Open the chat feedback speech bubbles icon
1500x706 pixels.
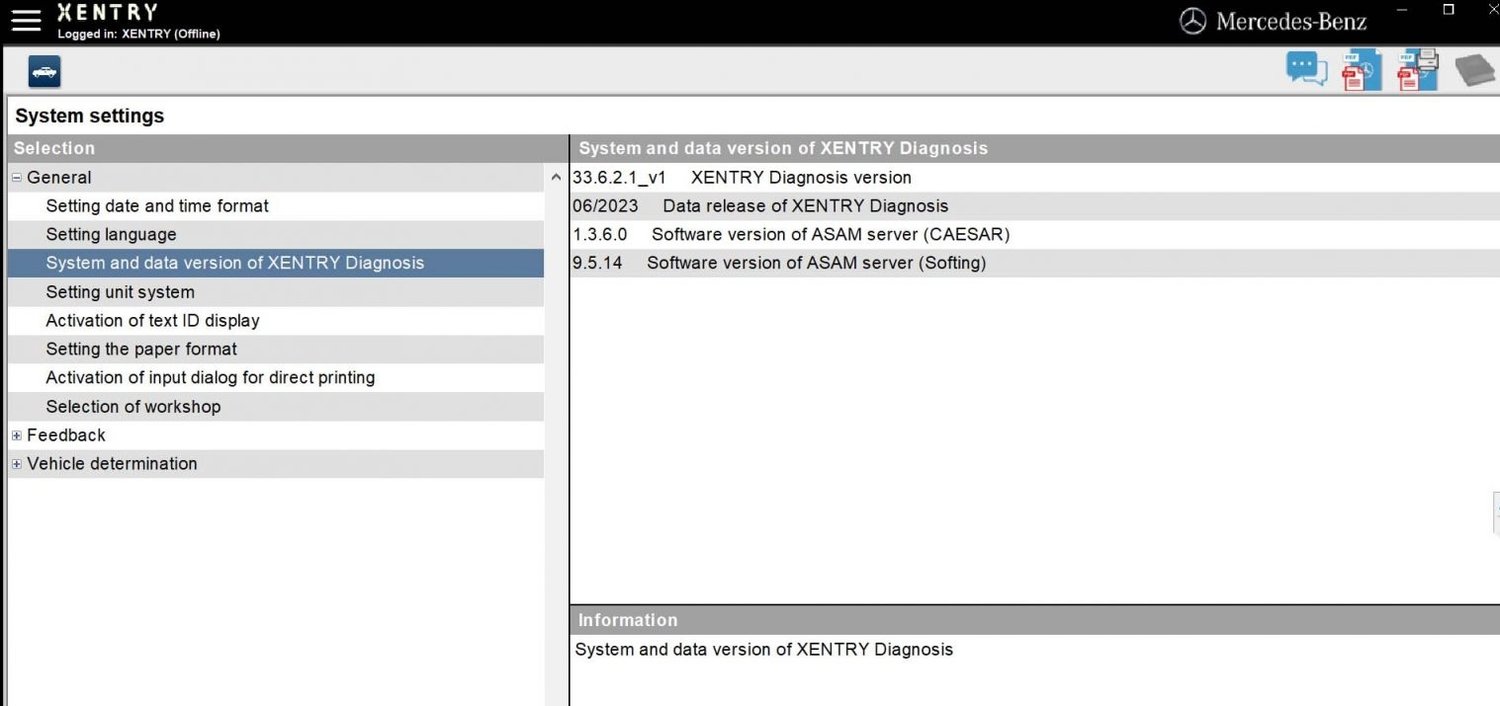pos(1306,69)
